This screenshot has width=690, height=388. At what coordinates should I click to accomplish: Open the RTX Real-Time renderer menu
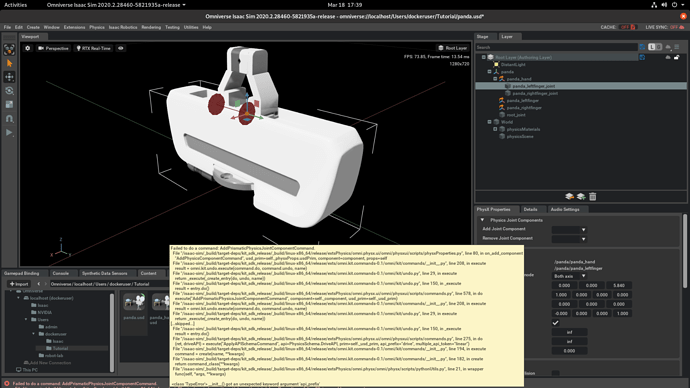94,48
